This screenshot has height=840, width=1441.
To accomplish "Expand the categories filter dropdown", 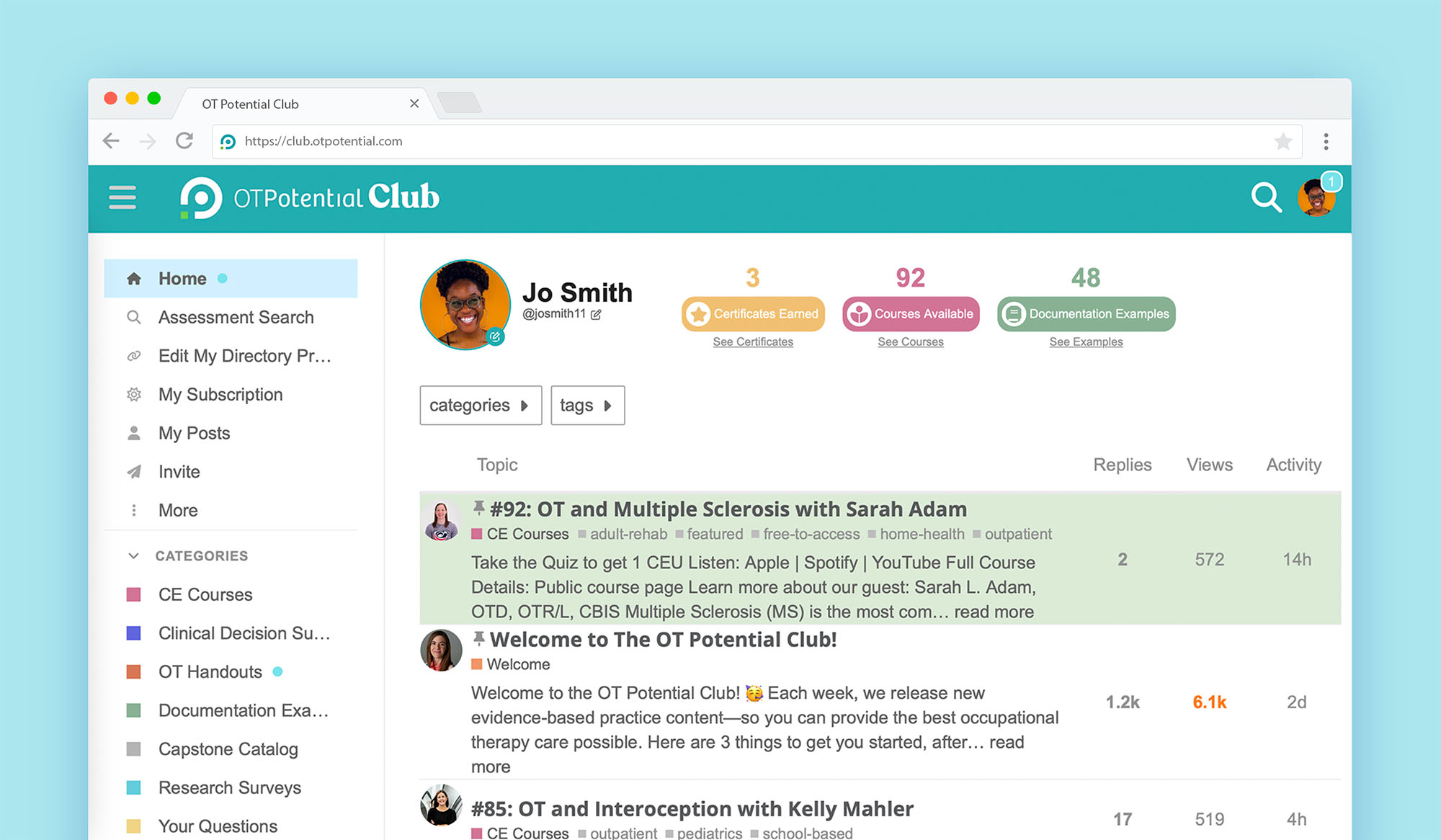I will (x=479, y=405).
